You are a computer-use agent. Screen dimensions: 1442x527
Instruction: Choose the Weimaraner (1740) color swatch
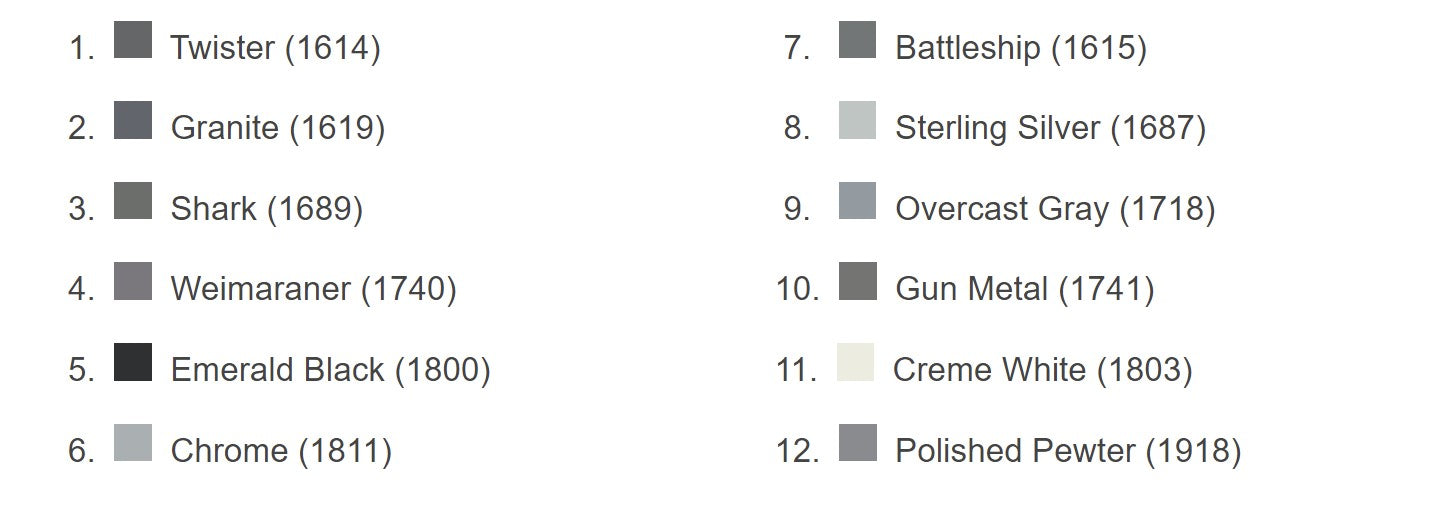click(133, 281)
